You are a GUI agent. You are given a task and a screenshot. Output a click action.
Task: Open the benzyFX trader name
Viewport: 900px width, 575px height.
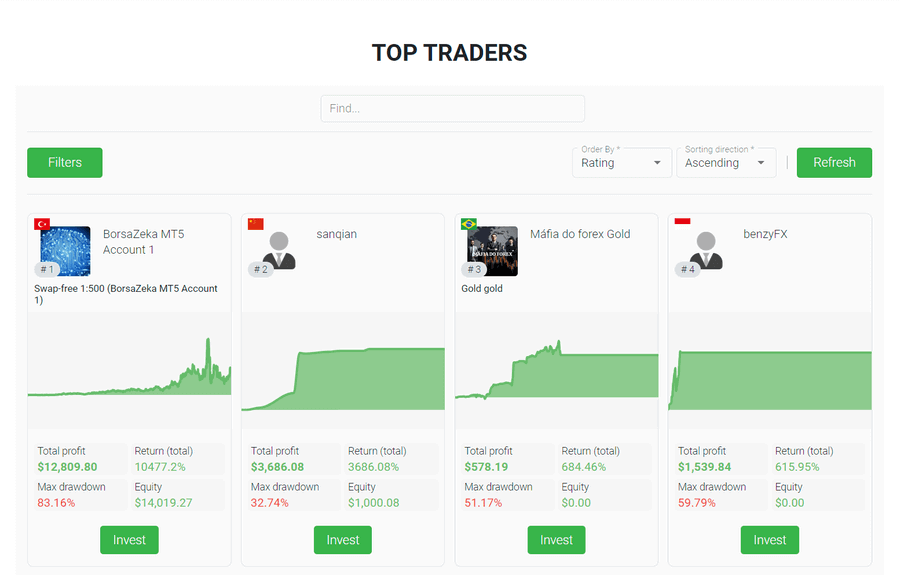tap(765, 234)
